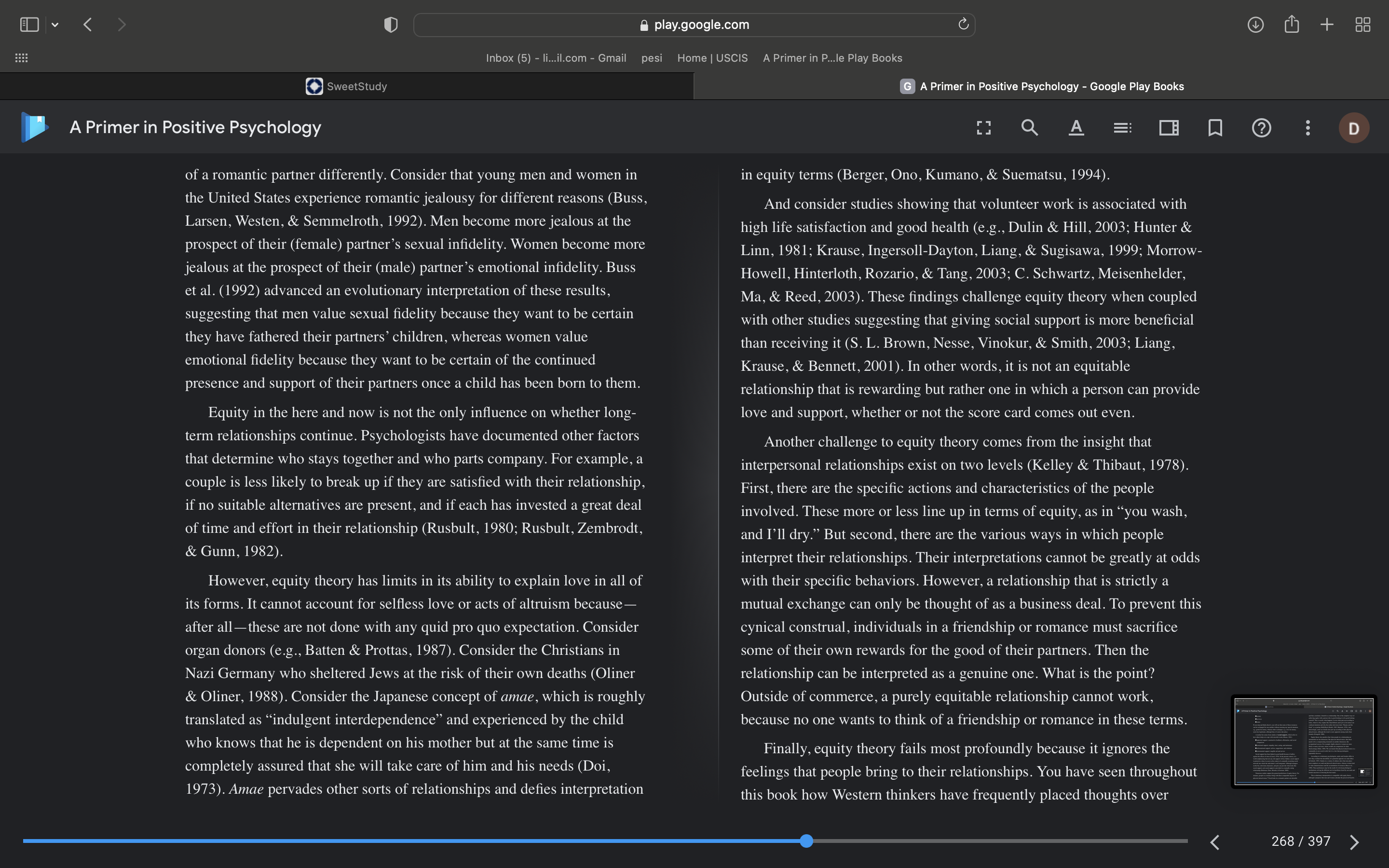Click the 268 / 397 page counter
This screenshot has width=1389, height=868.
tap(1301, 841)
